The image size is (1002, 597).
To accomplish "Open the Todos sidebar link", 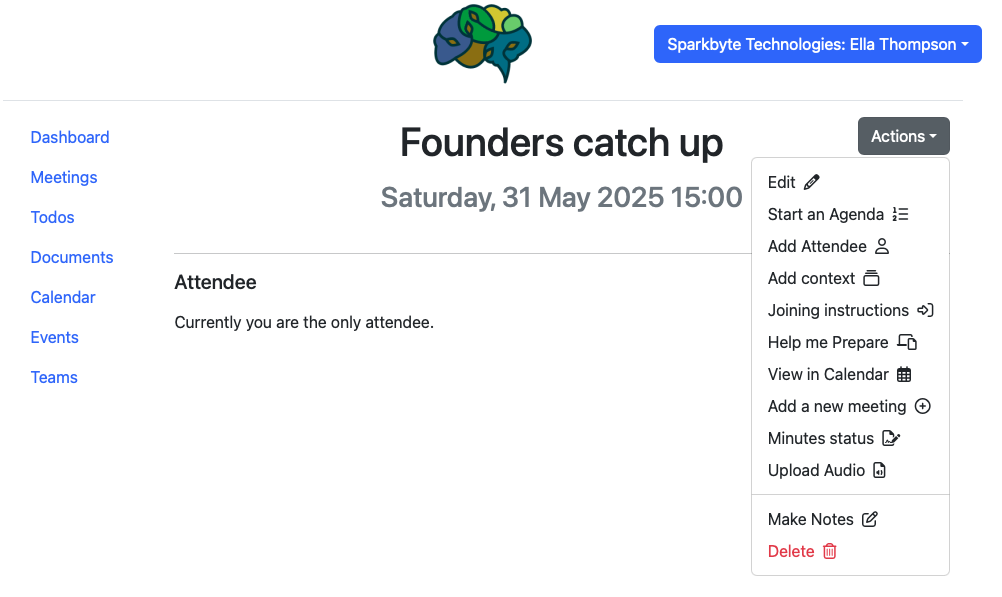I will click(52, 217).
